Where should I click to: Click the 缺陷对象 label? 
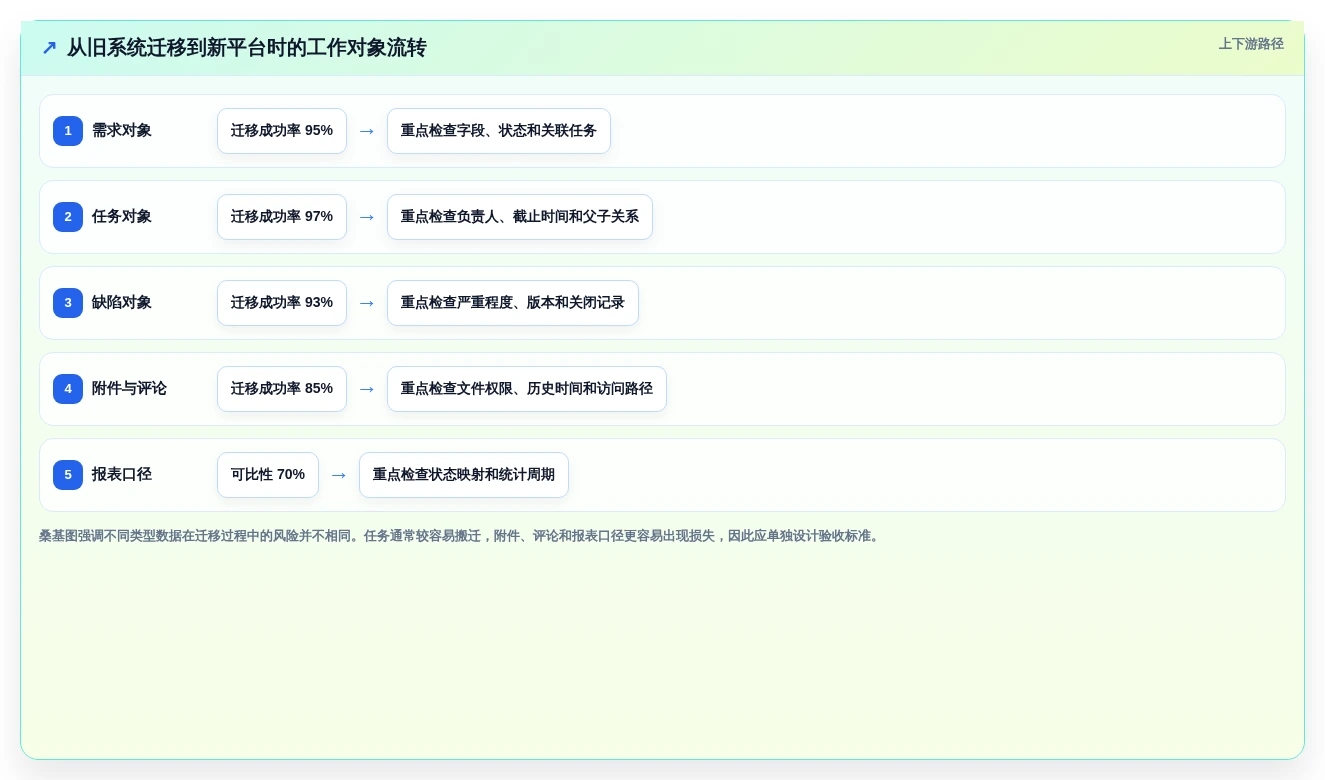point(122,303)
